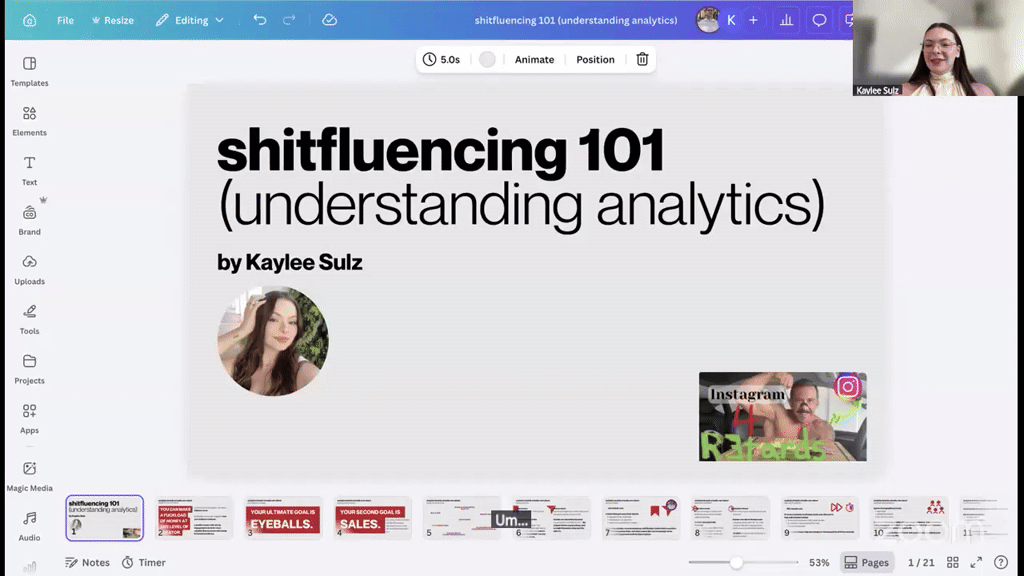
Task: Open the Brand panel
Action: [x=29, y=220]
